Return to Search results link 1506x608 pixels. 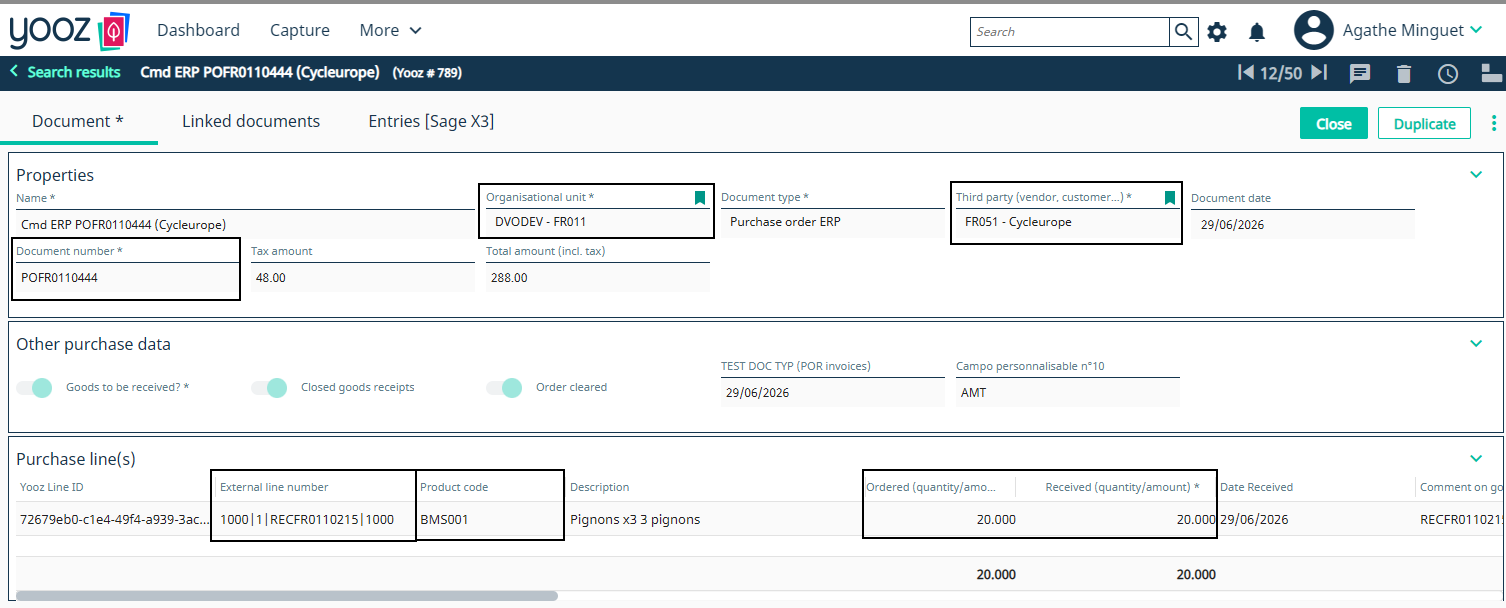[74, 72]
